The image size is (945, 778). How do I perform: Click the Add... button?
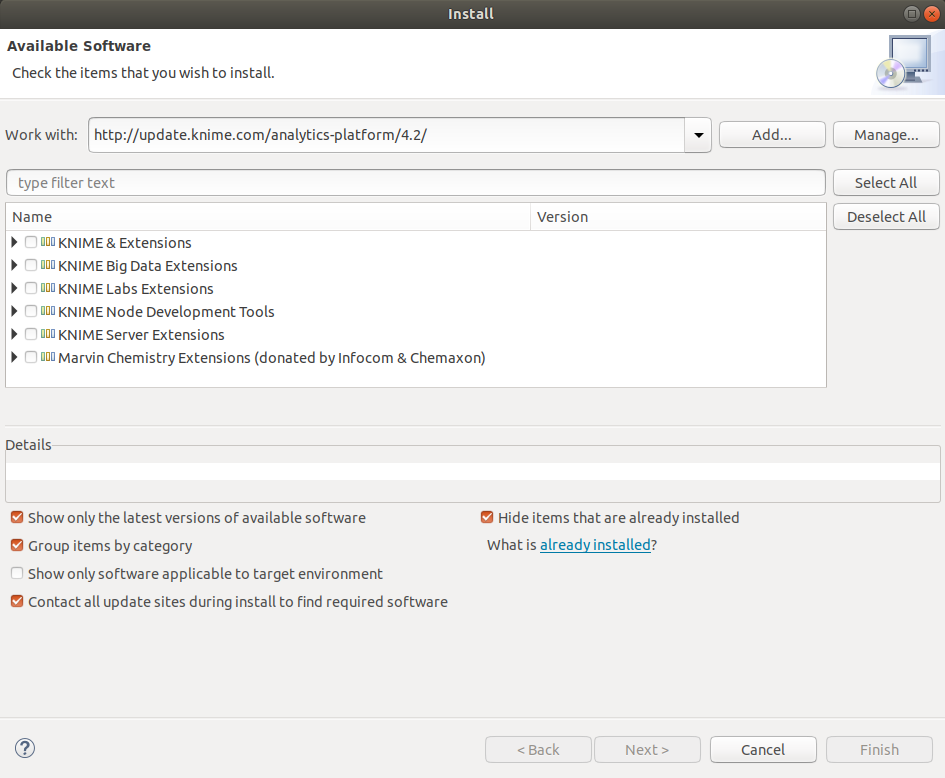[x=772, y=134]
